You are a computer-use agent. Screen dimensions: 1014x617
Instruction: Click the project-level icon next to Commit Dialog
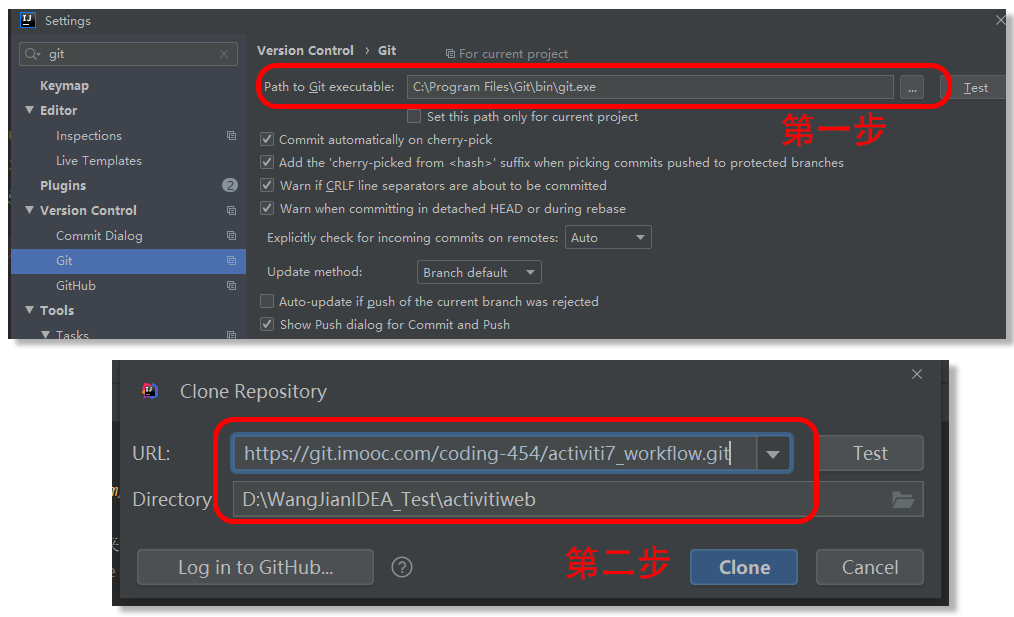pyautogui.click(x=232, y=235)
